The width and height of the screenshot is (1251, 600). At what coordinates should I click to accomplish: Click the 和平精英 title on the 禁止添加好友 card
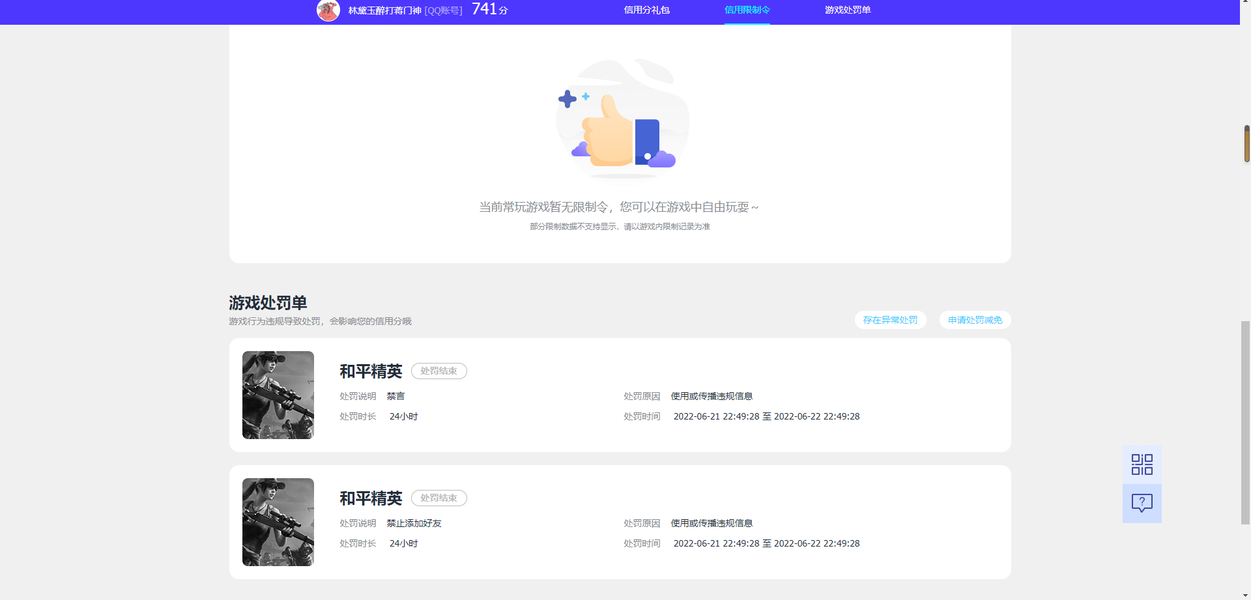tap(371, 498)
